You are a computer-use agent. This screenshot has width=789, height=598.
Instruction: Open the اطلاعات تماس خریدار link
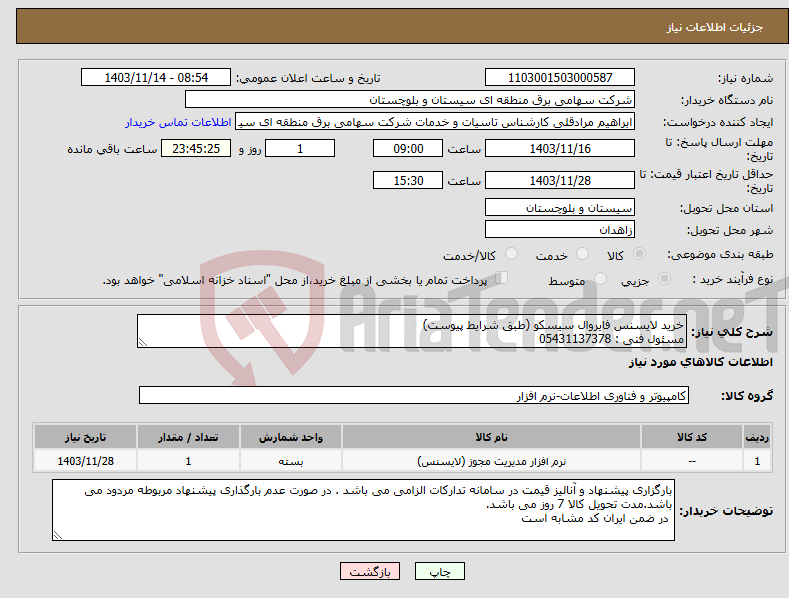coord(178,122)
